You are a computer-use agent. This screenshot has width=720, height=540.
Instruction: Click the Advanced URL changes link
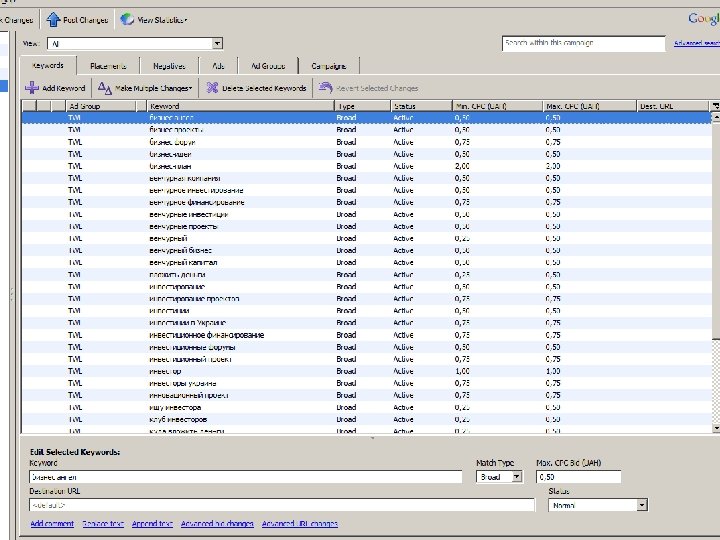(x=300, y=524)
